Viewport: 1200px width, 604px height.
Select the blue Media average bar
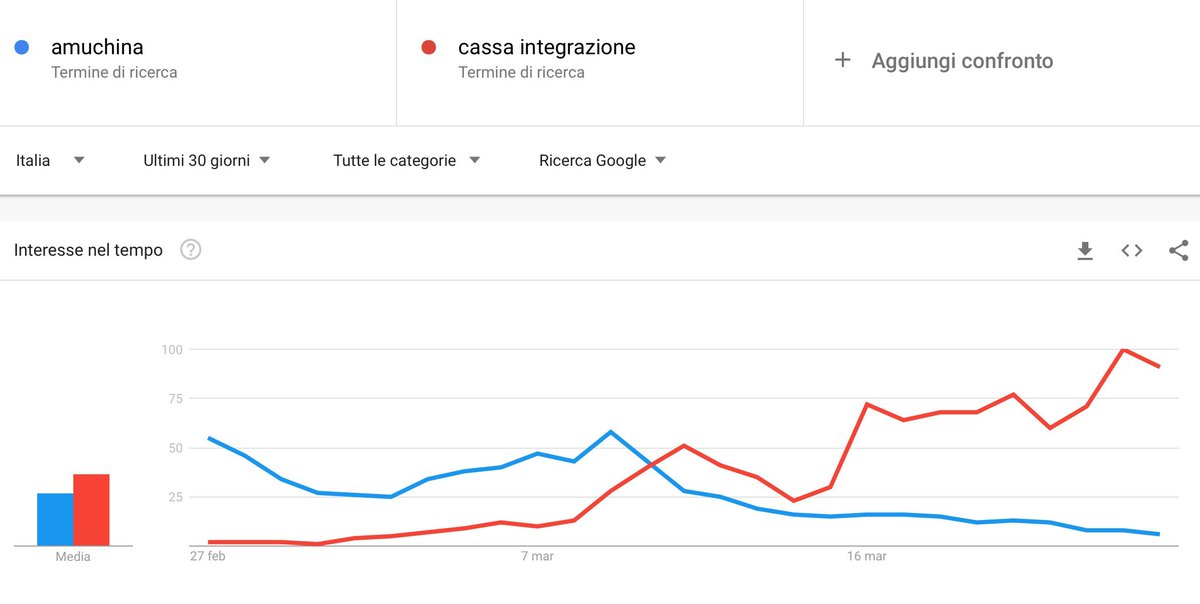tap(55, 519)
